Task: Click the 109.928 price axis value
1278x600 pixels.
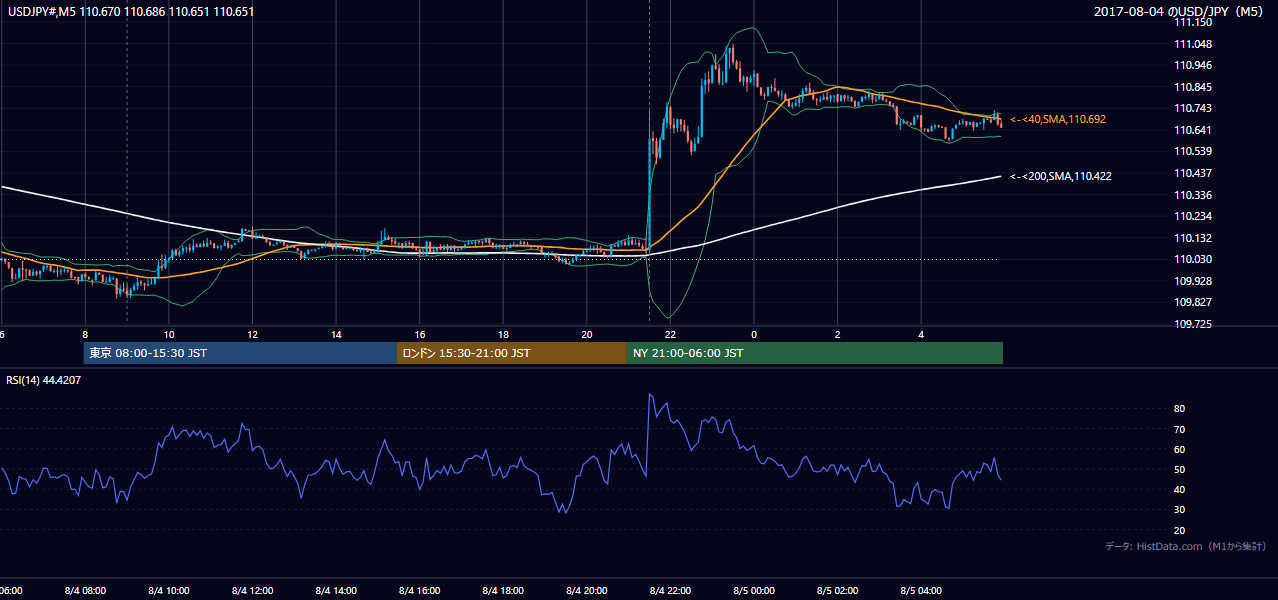Action: click(x=1193, y=281)
